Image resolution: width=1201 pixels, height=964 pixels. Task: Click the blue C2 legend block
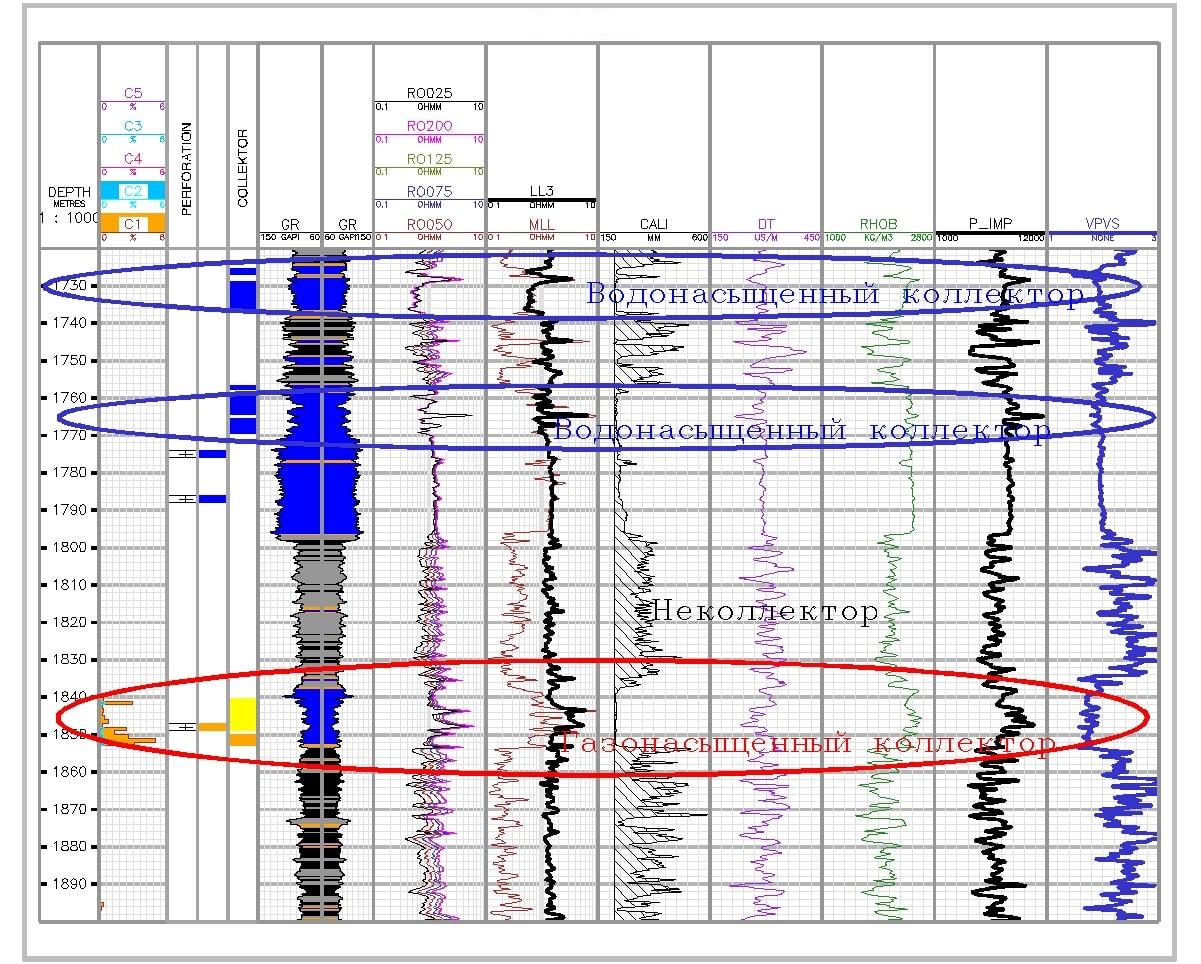(x=132, y=190)
